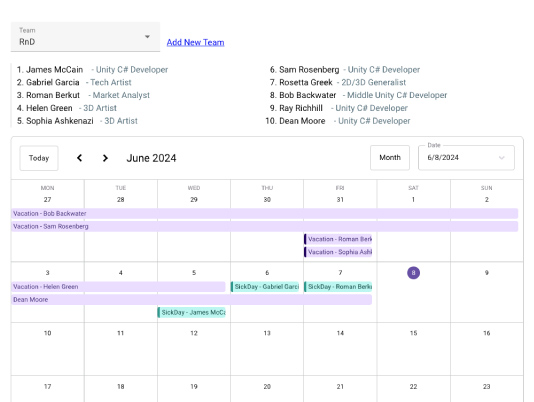Open SickDay - Roman Berkut event on day 7
Image resolution: width=534 pixels, height=402 pixels.
[x=338, y=287]
